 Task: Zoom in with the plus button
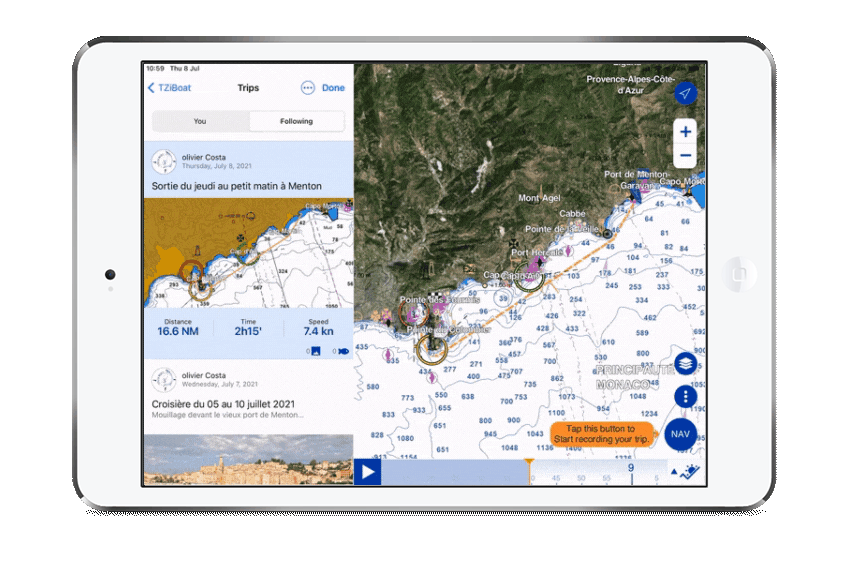pos(686,132)
